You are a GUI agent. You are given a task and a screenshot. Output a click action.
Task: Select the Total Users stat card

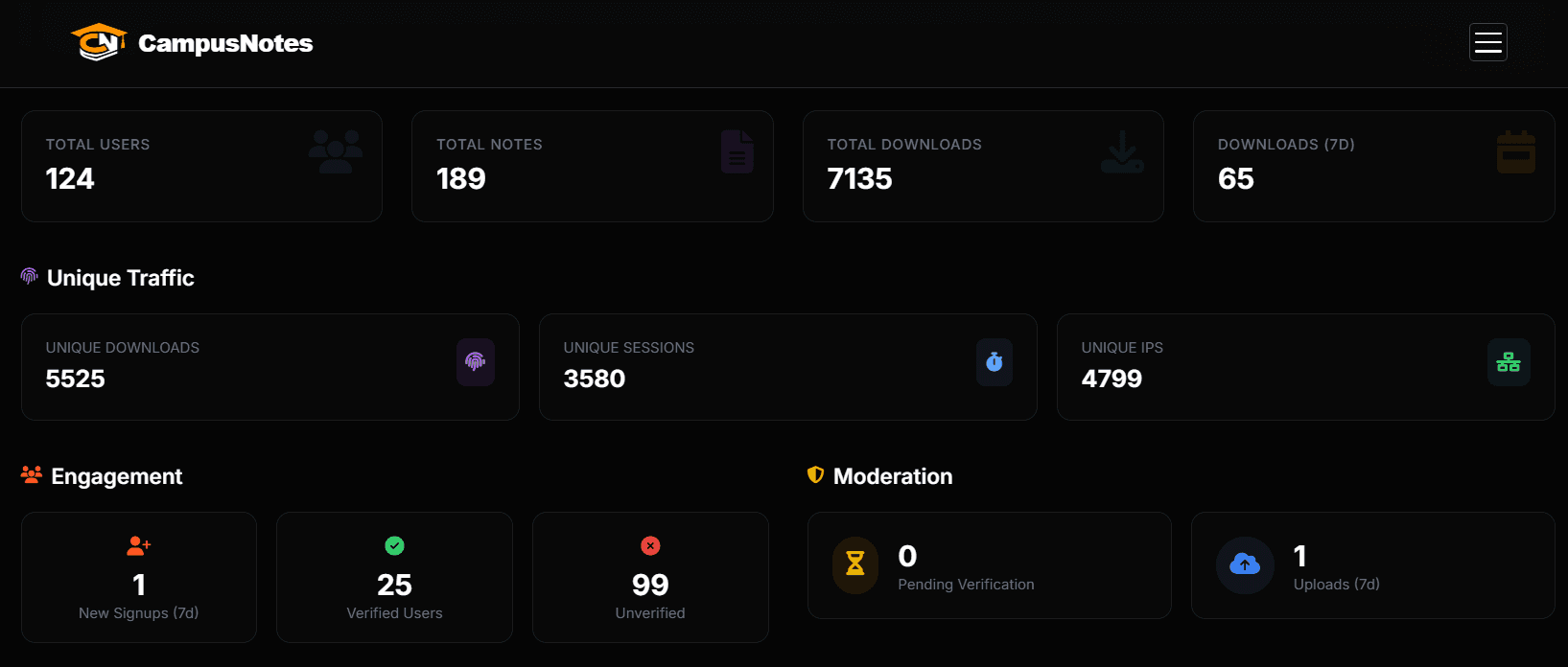coord(201,166)
